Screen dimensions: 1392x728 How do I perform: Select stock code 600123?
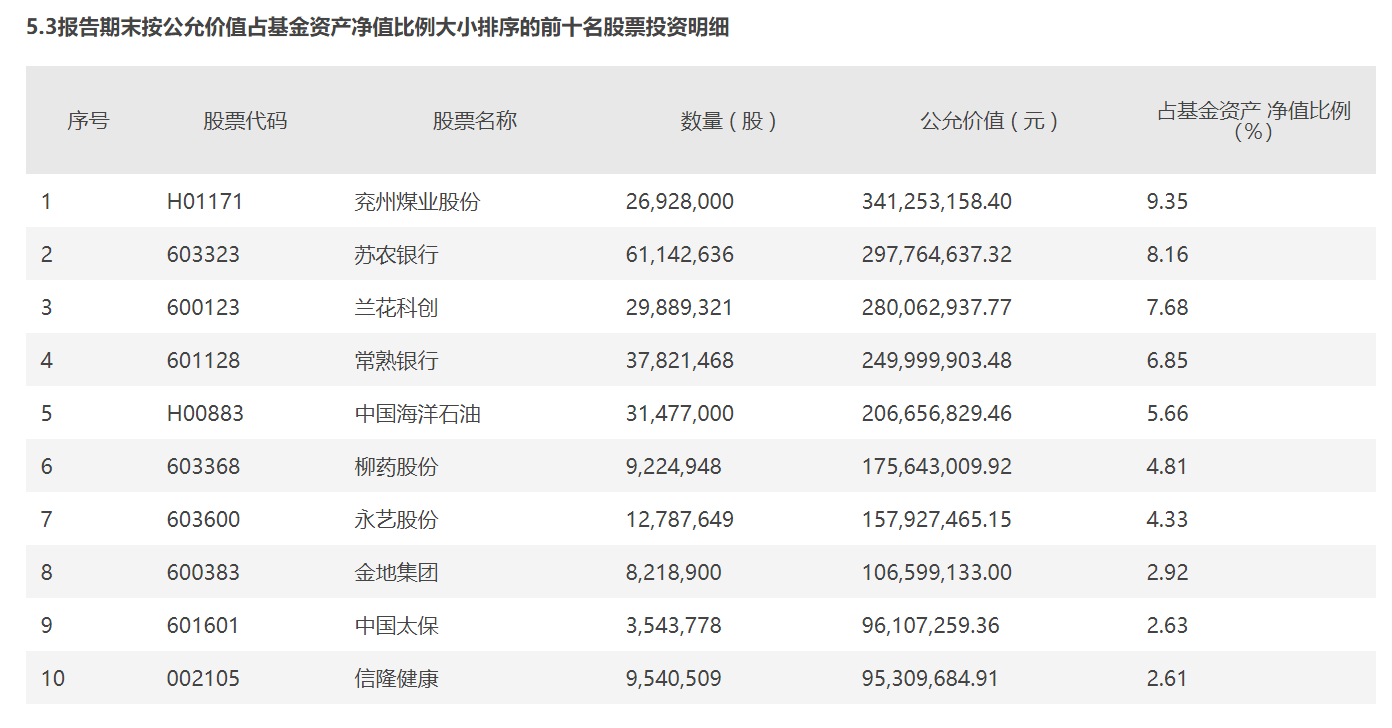coord(203,308)
